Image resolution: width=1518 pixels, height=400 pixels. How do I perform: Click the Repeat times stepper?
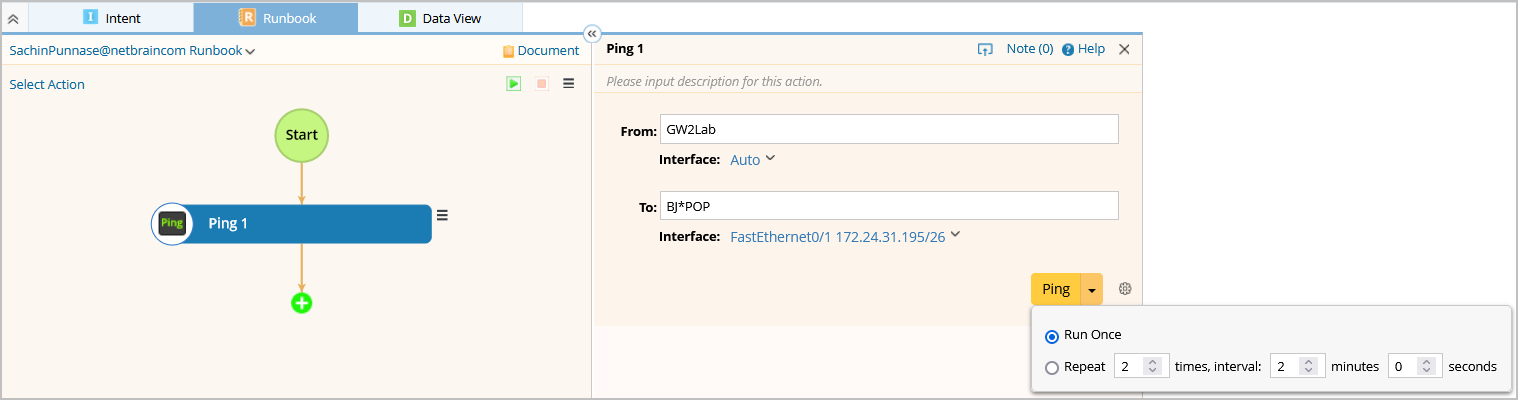click(1153, 367)
